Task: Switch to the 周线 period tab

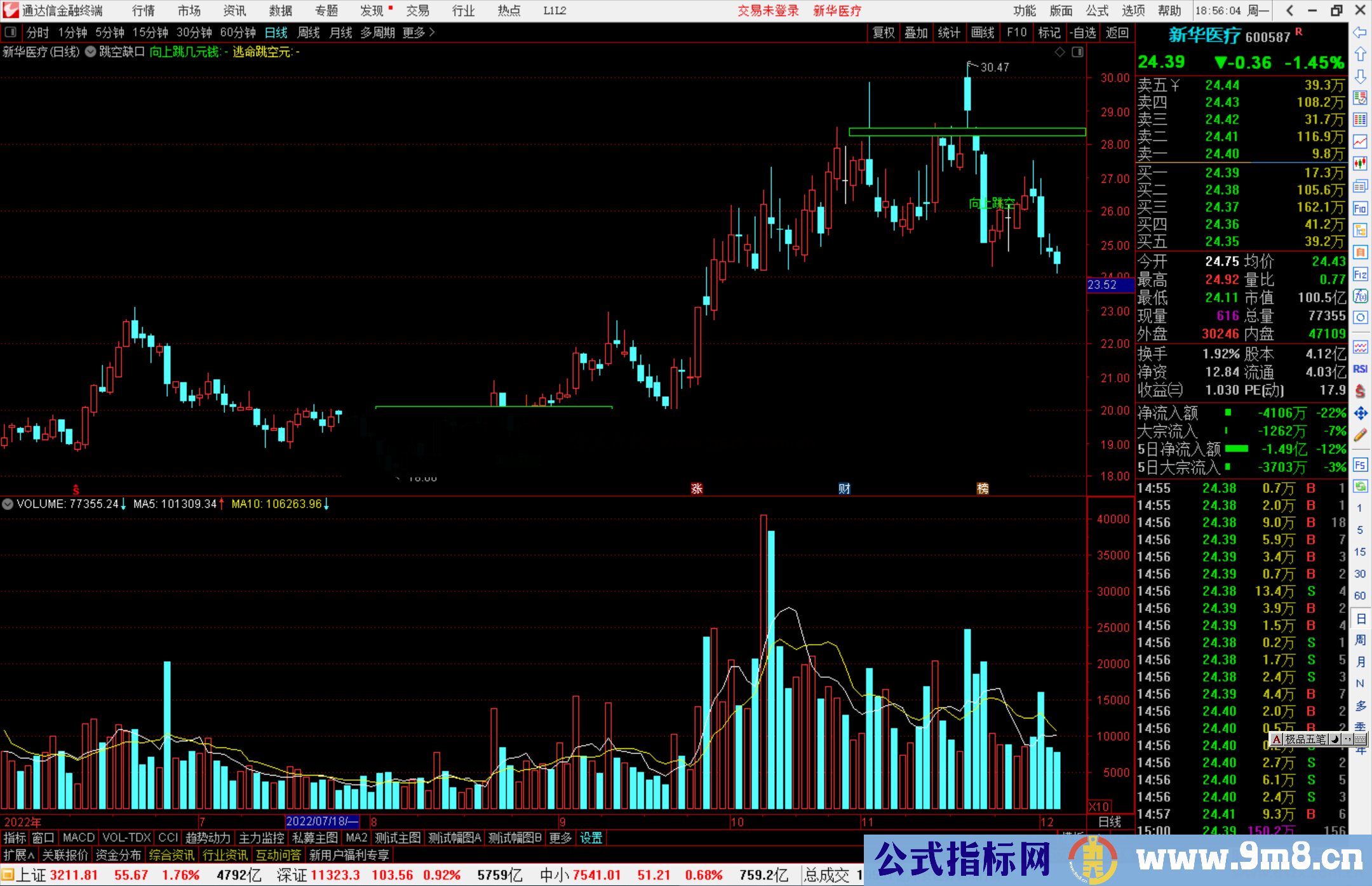Action: click(x=308, y=32)
